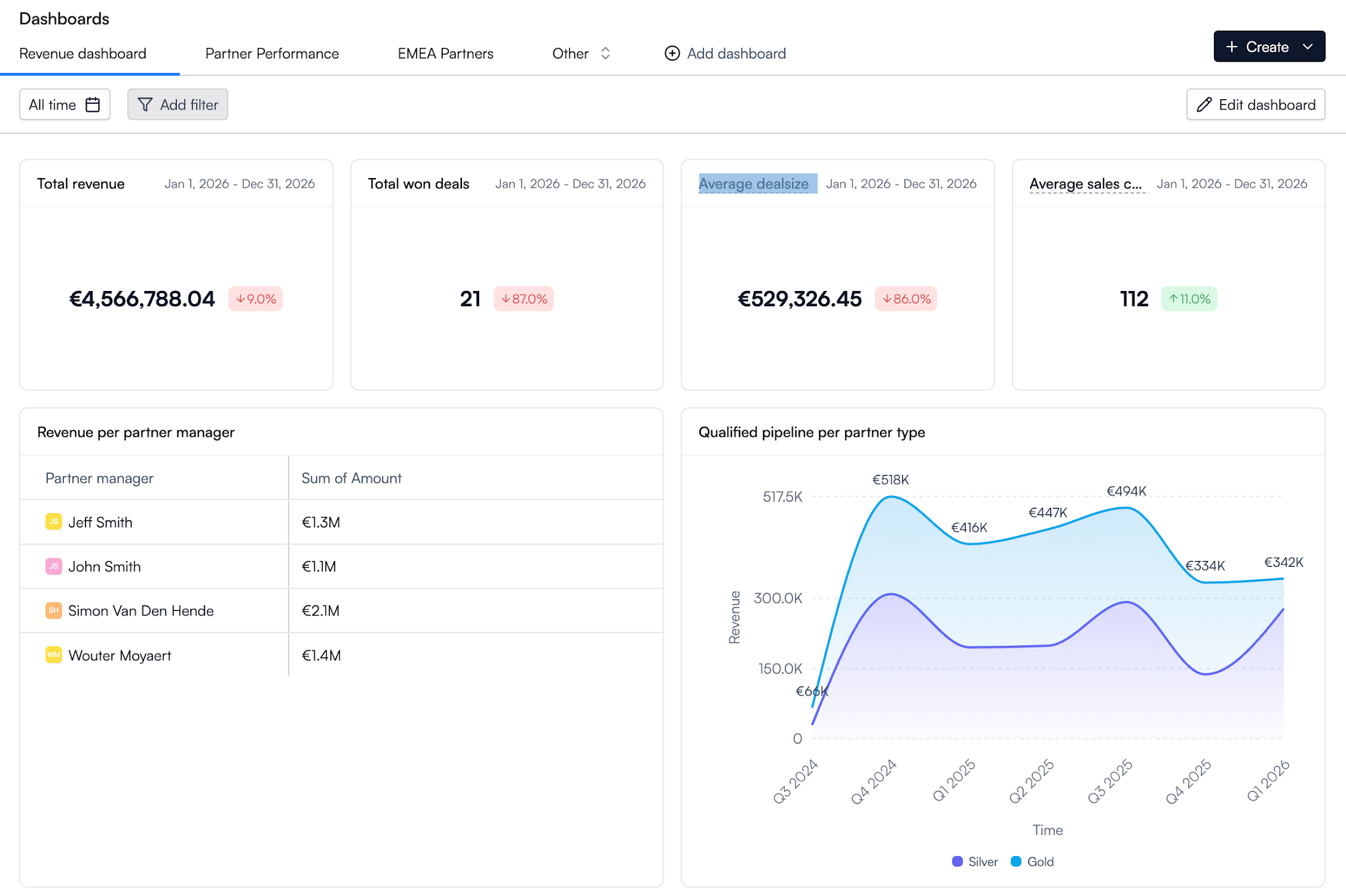Open the All time date range picker
Screen dimensions: 1346x896
pyautogui.click(x=64, y=104)
